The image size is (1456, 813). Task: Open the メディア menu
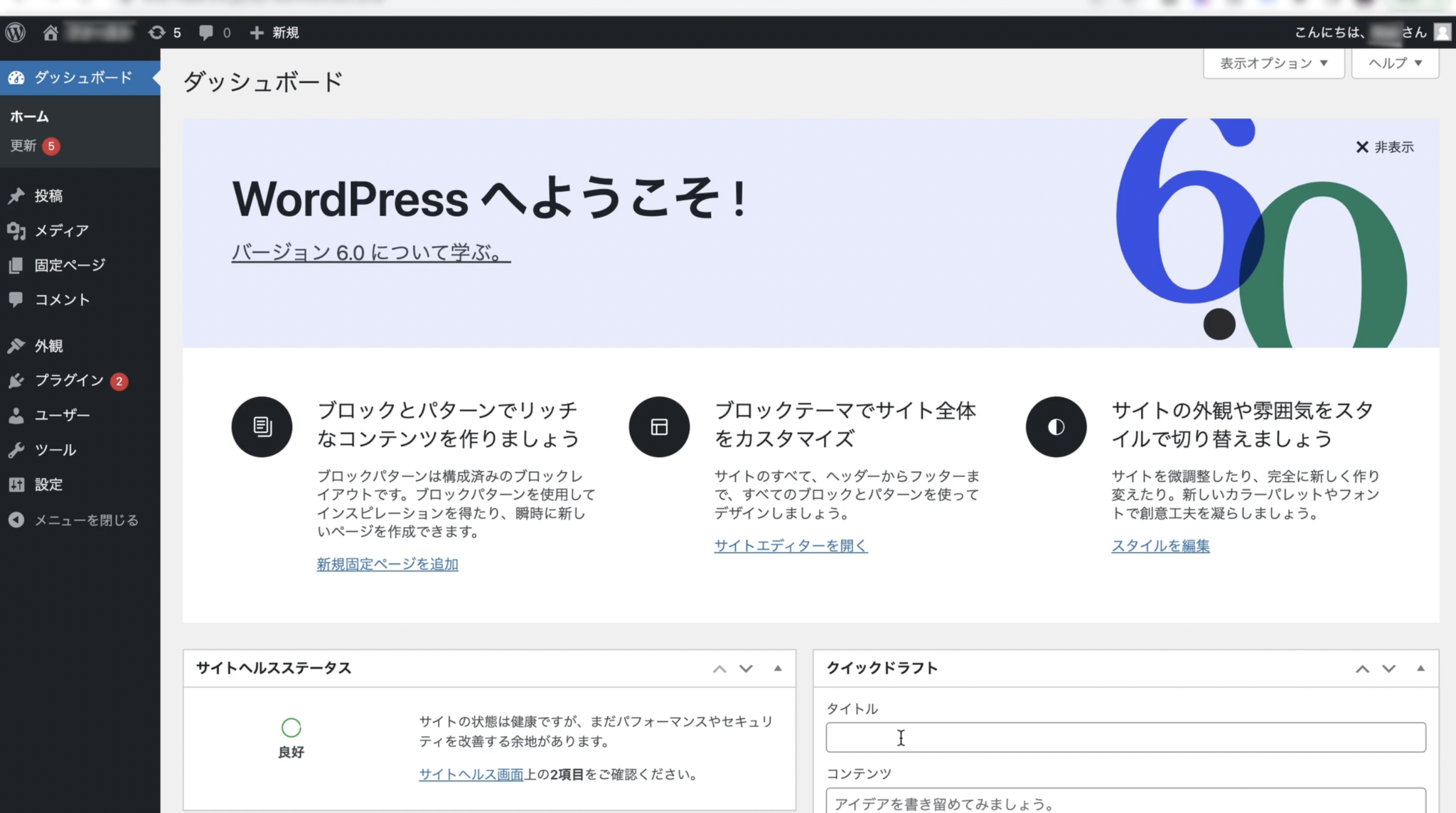(x=62, y=230)
